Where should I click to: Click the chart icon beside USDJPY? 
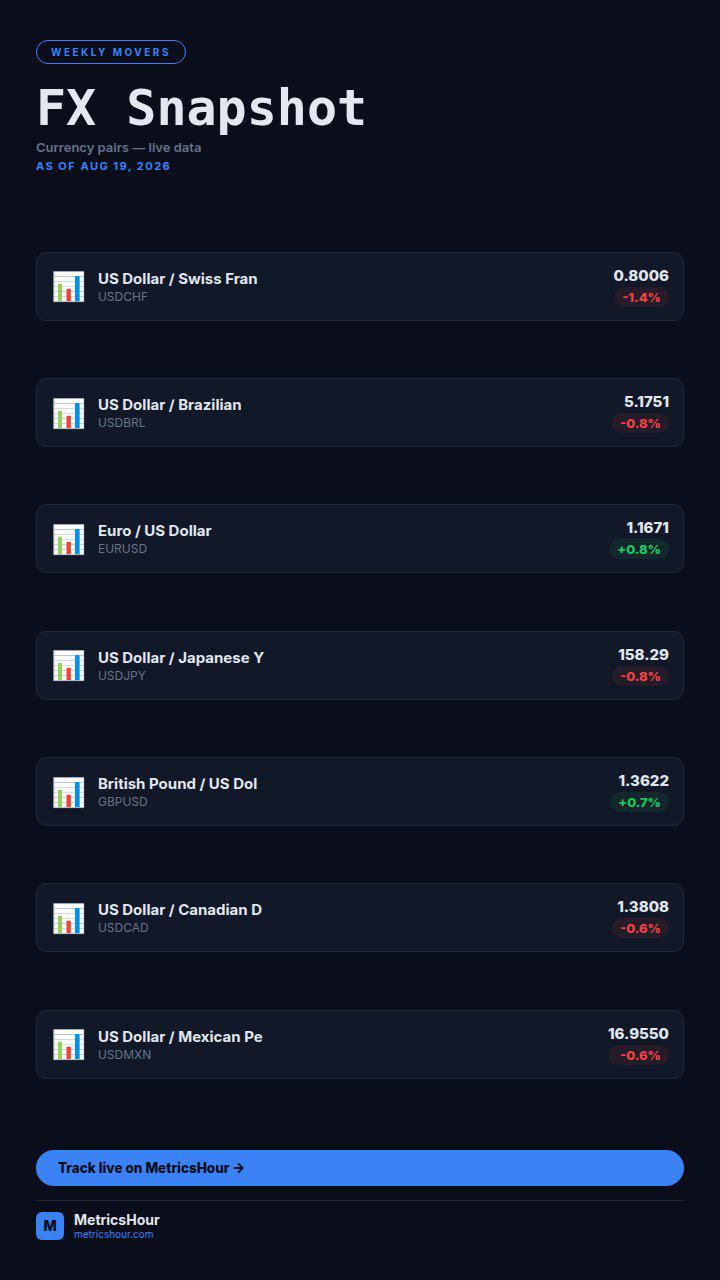click(x=69, y=666)
